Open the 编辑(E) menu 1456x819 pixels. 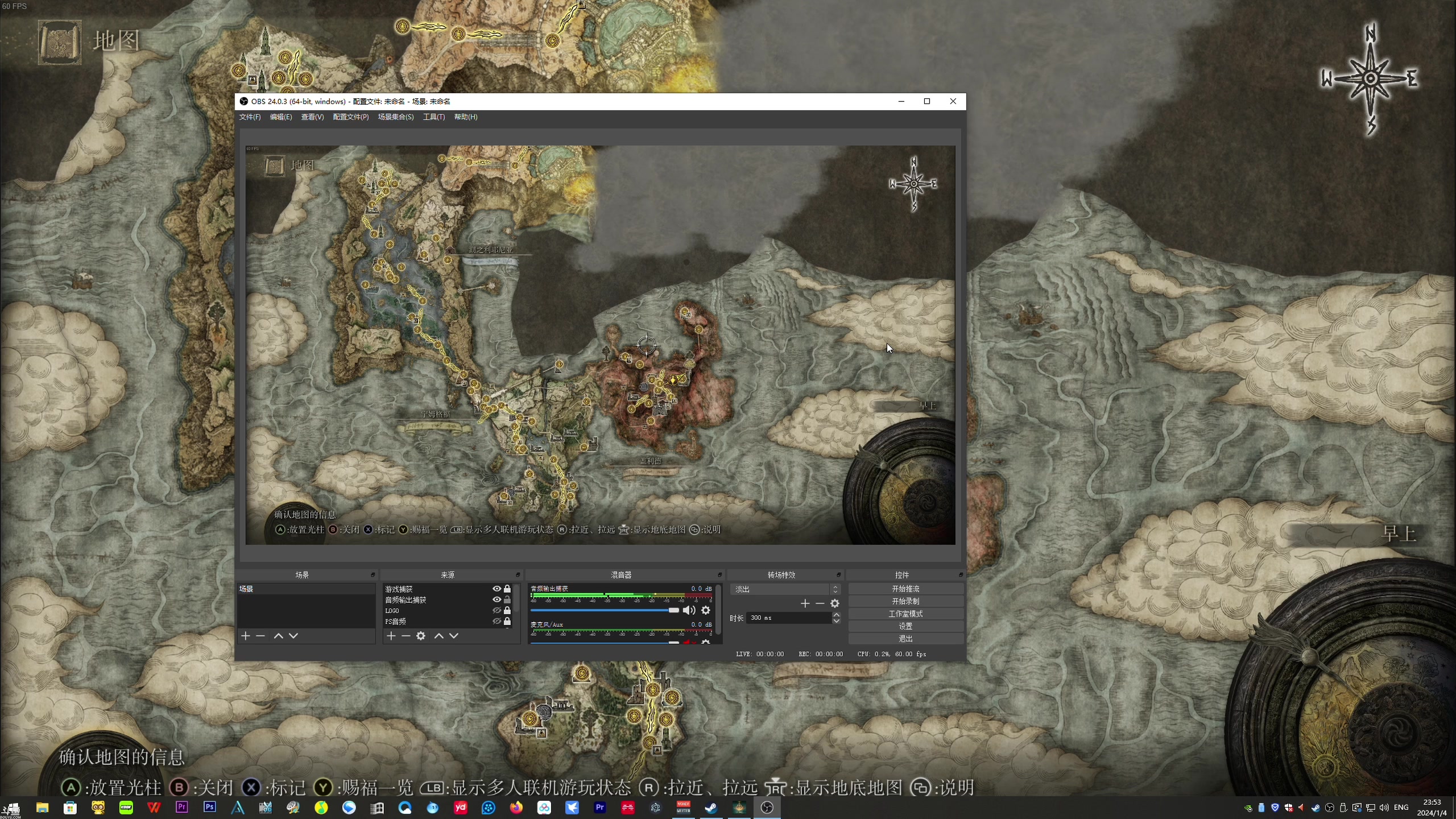[281, 117]
